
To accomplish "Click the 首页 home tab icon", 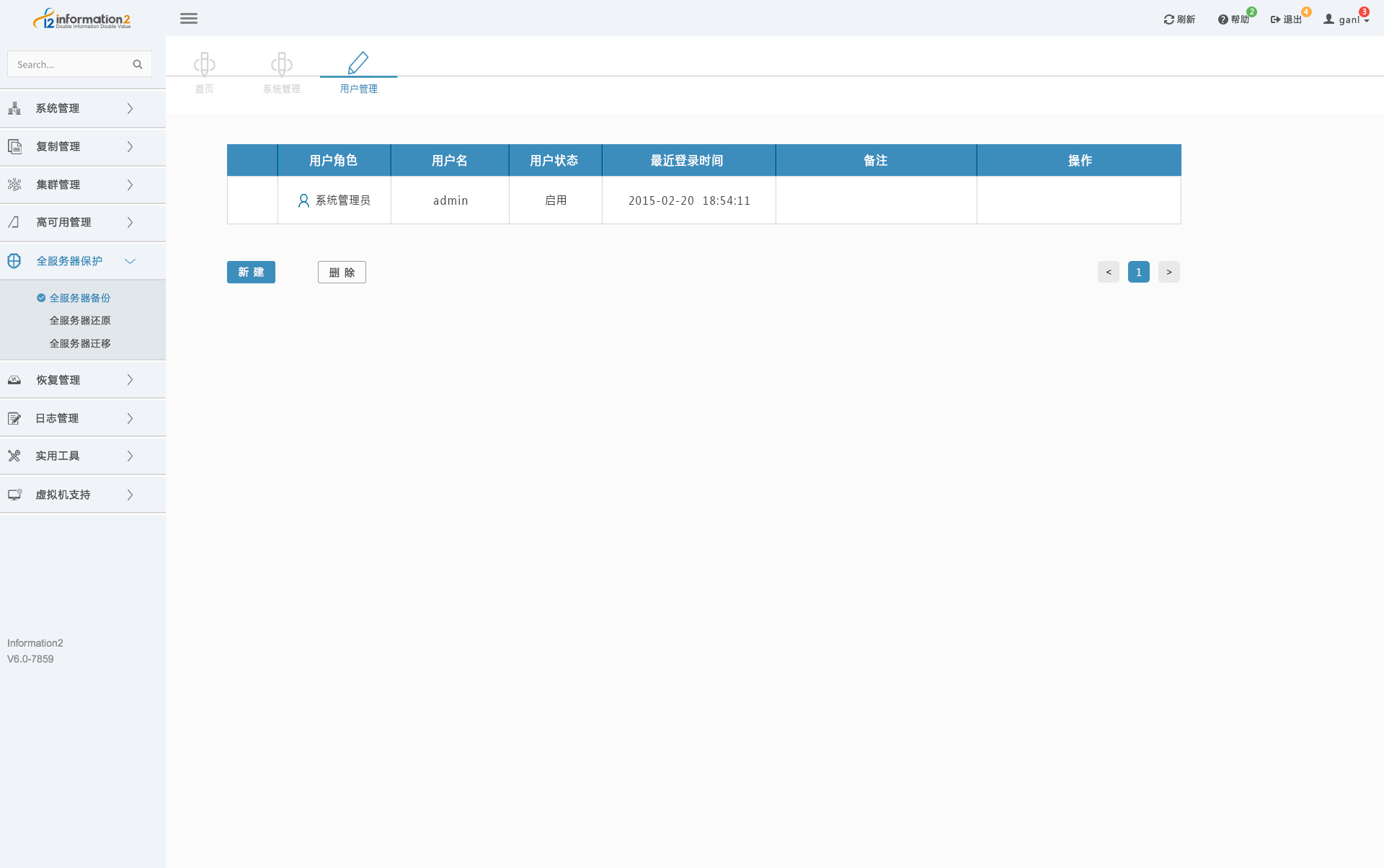I will tap(204, 64).
